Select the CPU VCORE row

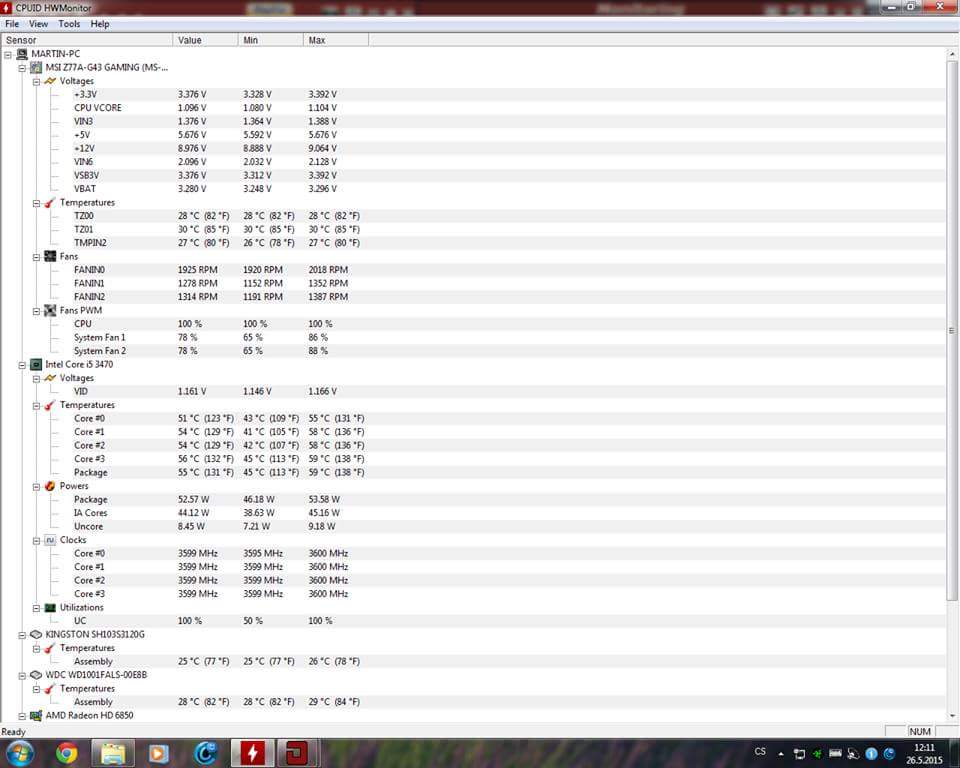point(473,108)
